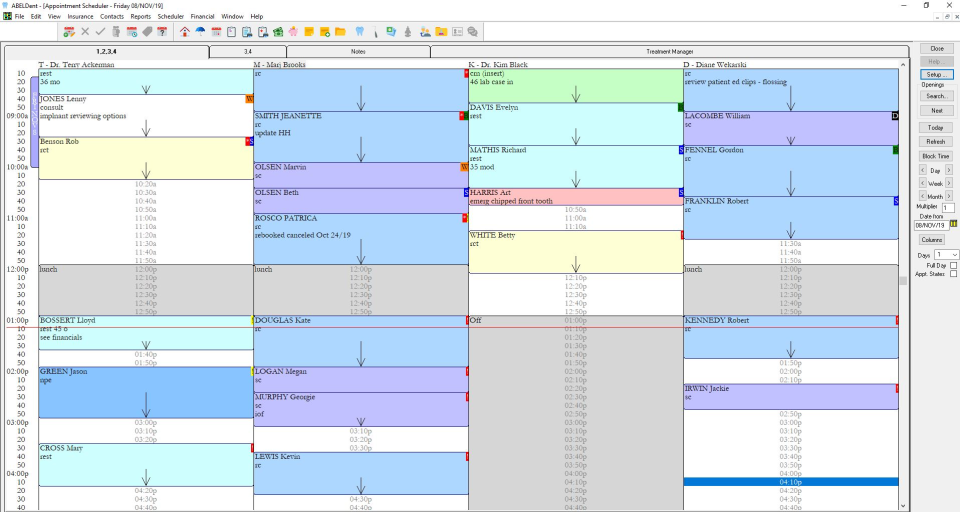Click the Next opening button
This screenshot has height=512, width=960.
tap(937, 111)
